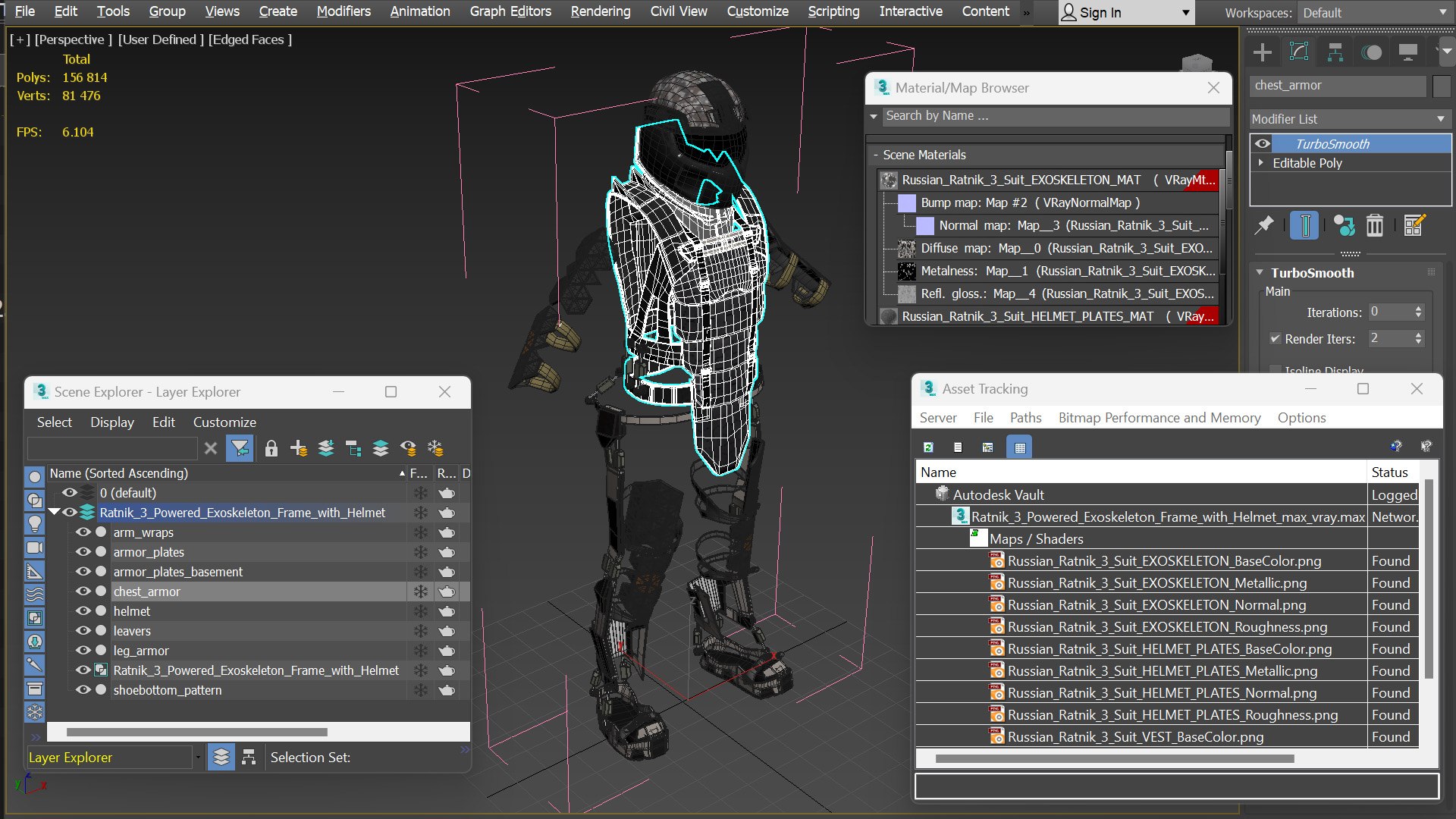This screenshot has height=819, width=1456.
Task: Click the Iterations spinner arrows
Action: (x=1418, y=312)
